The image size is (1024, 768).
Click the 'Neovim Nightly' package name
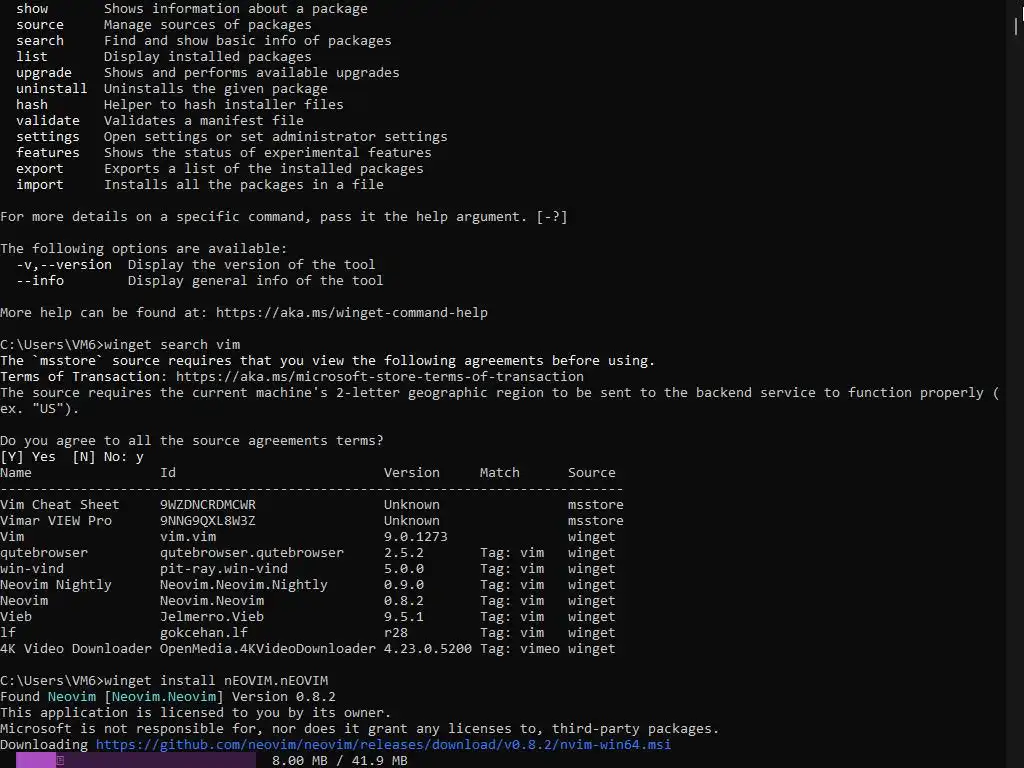[56, 584]
